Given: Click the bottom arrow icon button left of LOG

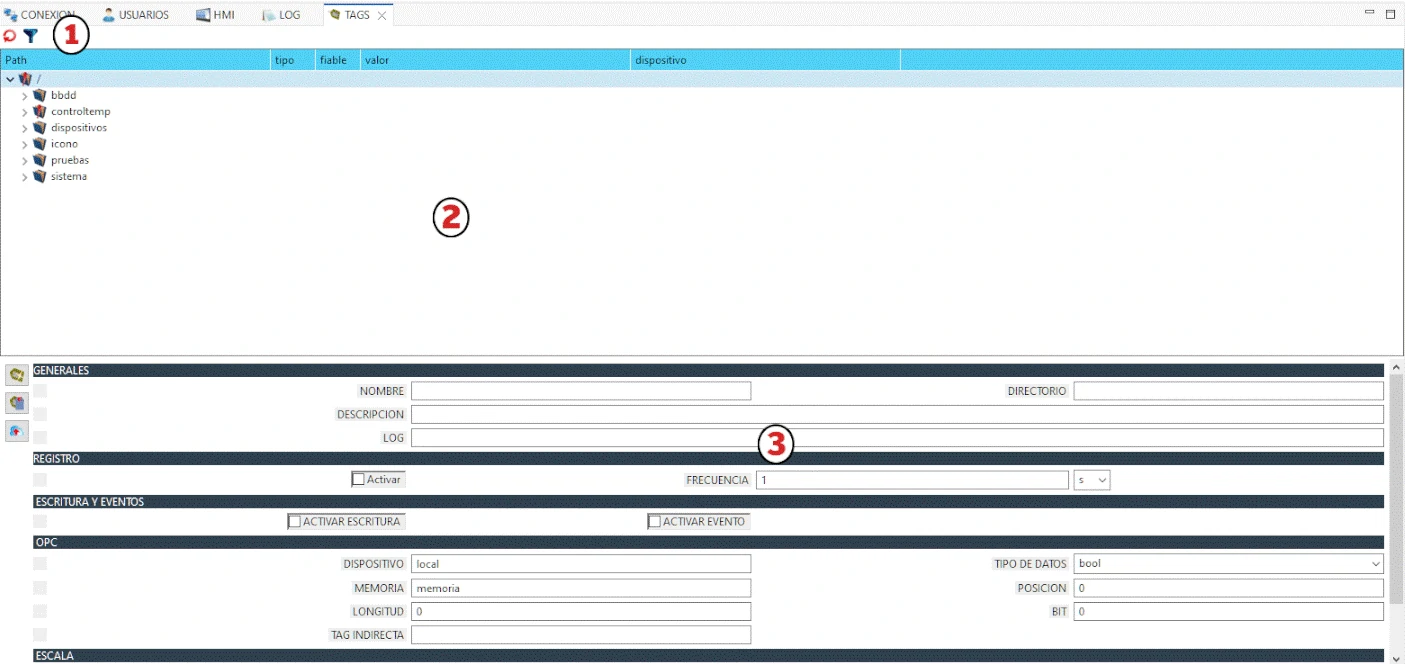Looking at the screenshot, I should click(x=17, y=431).
